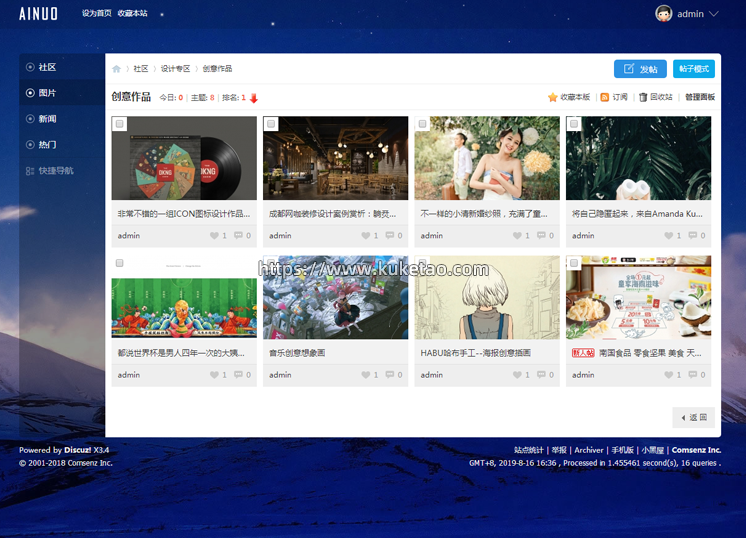Viewport: 746px width, 538px height.
Task: Open comments on 成都网咖装修设计 post
Action: click(x=390, y=235)
